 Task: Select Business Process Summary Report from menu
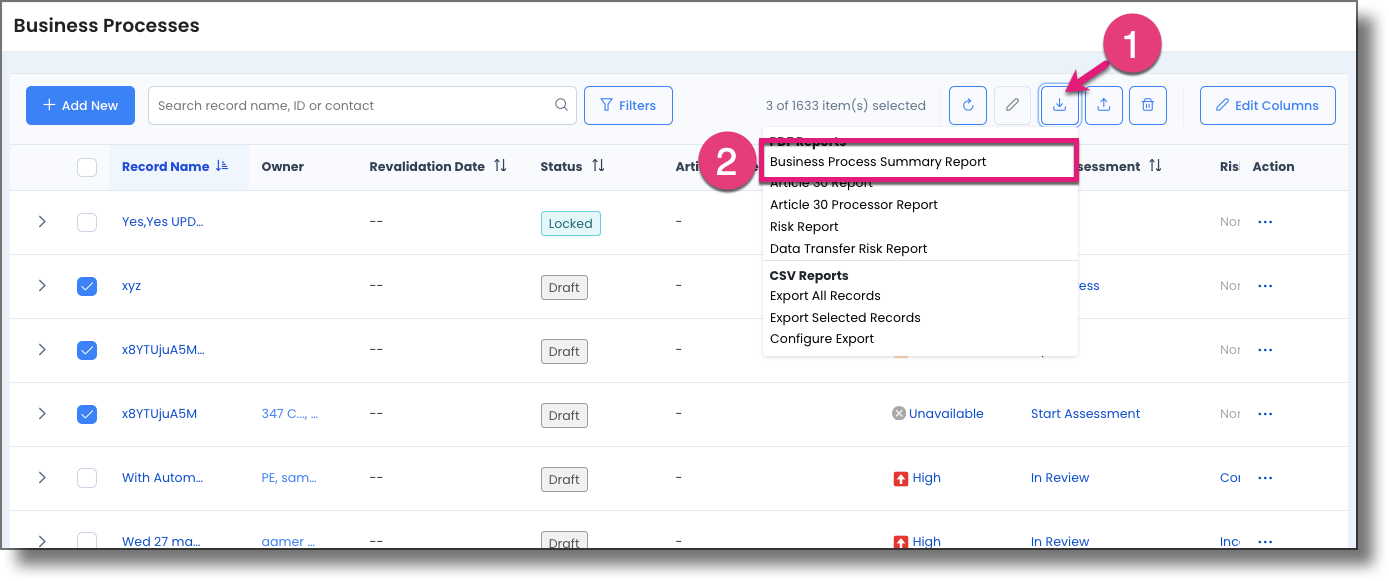pyautogui.click(x=879, y=161)
